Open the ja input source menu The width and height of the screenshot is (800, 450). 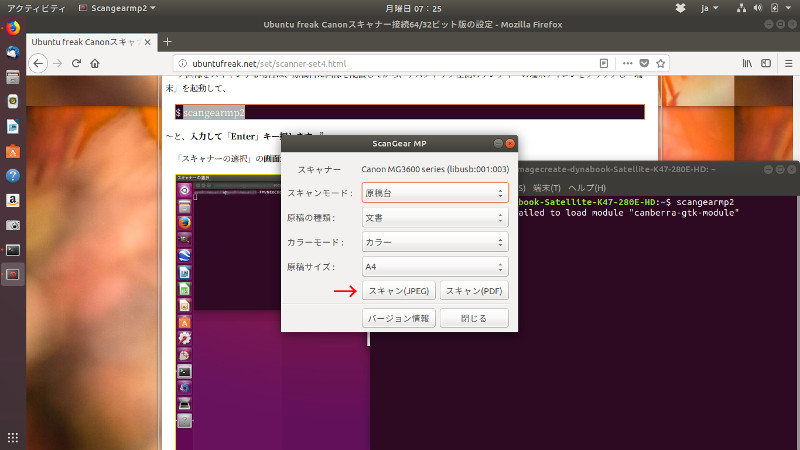709,8
